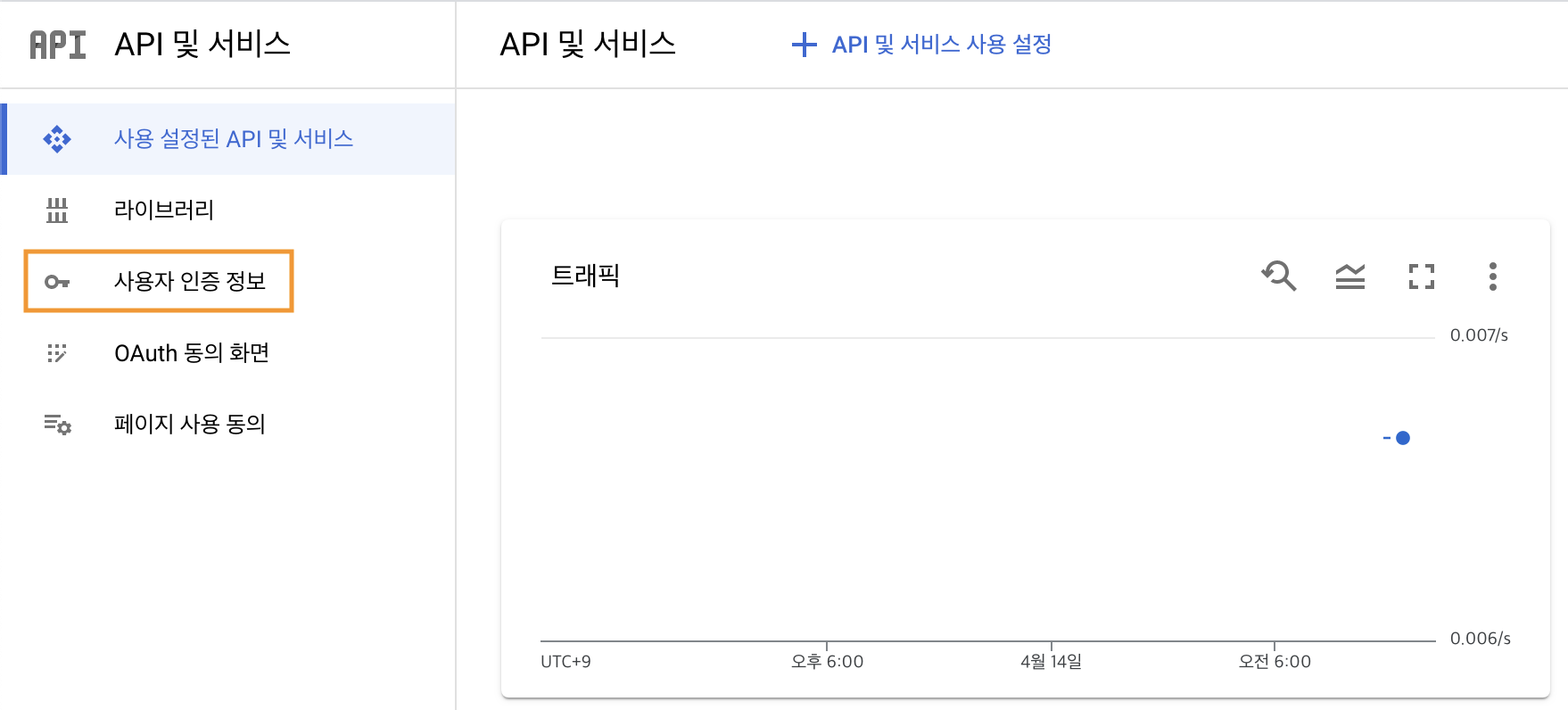1568x710 pixels.
Task: Click the page usage agreement settings icon
Action: tap(57, 425)
